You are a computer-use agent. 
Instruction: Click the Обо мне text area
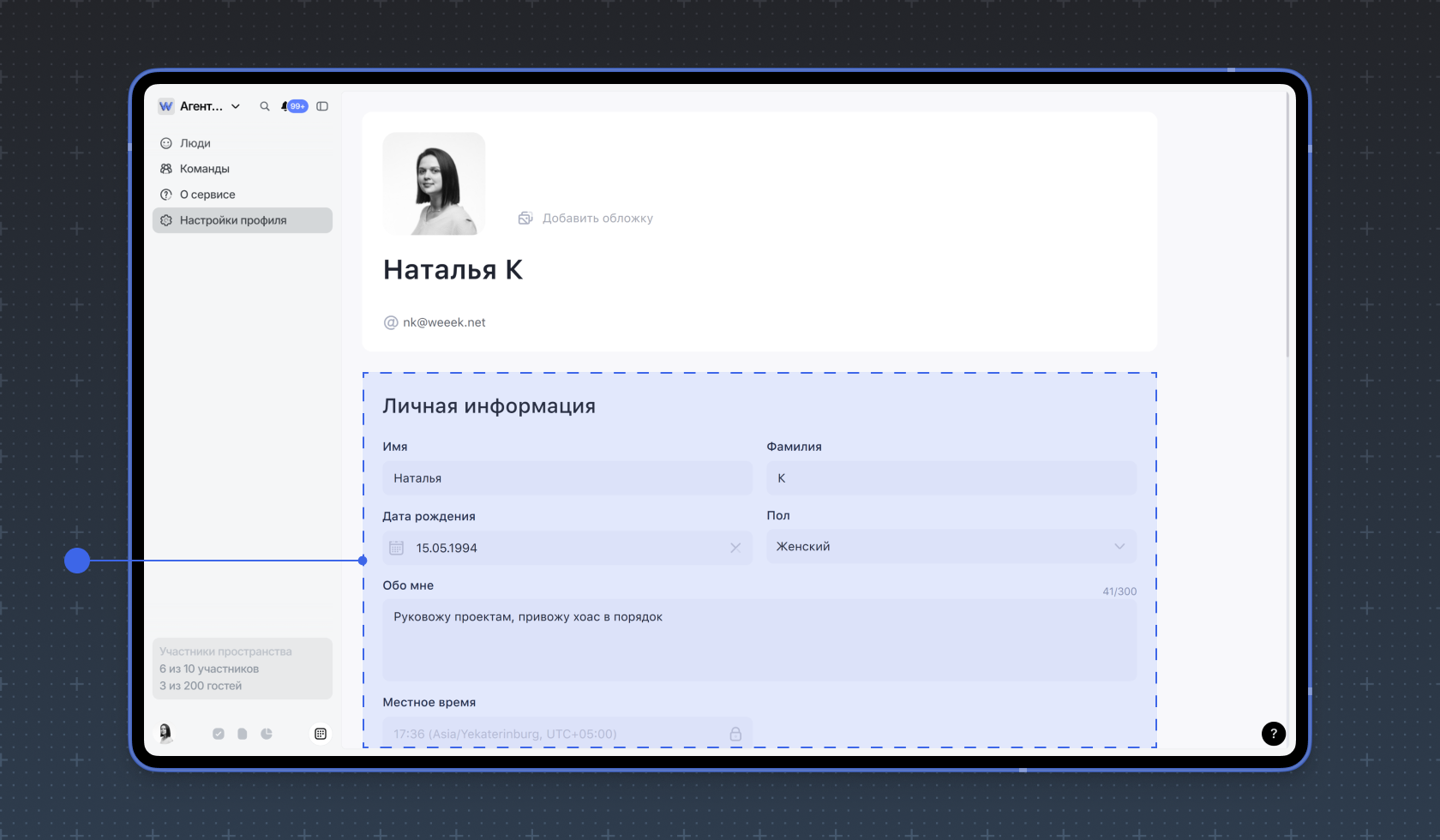point(759,639)
